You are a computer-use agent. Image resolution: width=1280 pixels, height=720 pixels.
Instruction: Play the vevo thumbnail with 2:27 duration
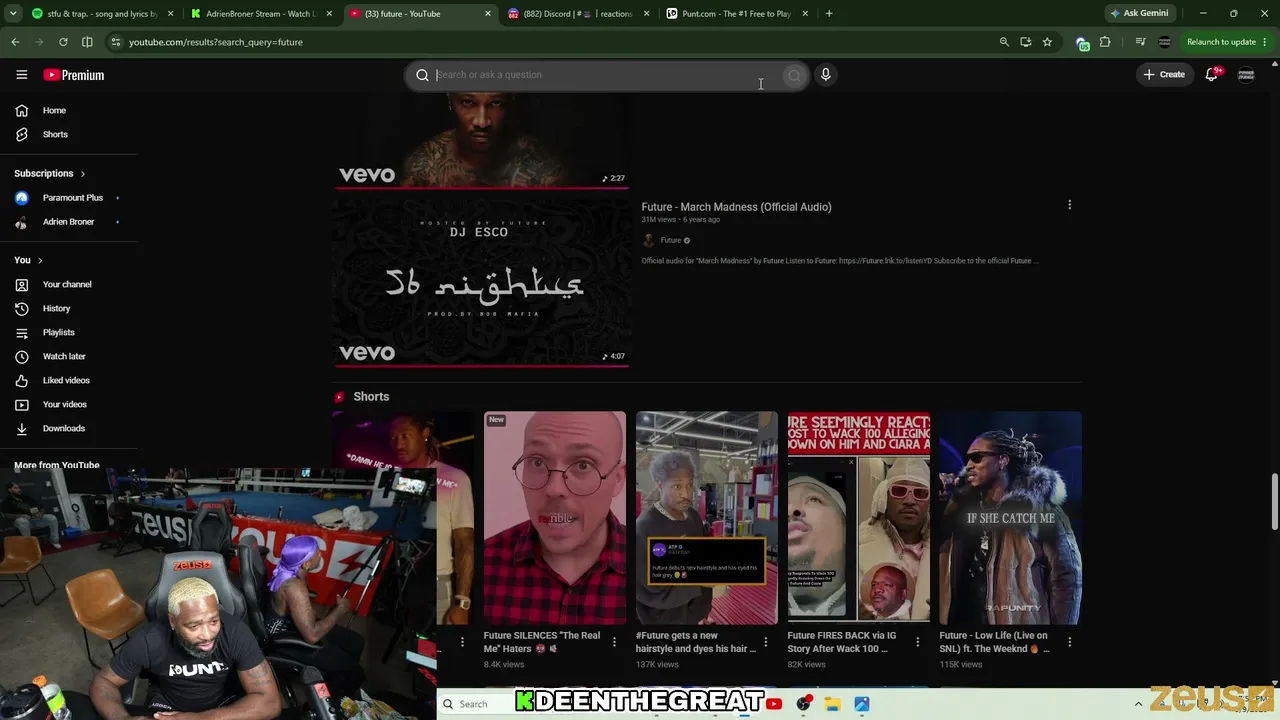(x=481, y=140)
